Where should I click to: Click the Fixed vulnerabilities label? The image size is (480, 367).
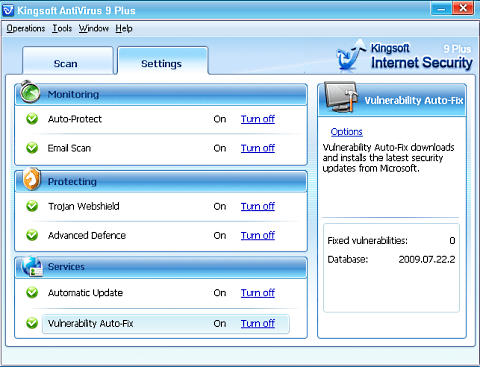pyautogui.click(x=367, y=241)
